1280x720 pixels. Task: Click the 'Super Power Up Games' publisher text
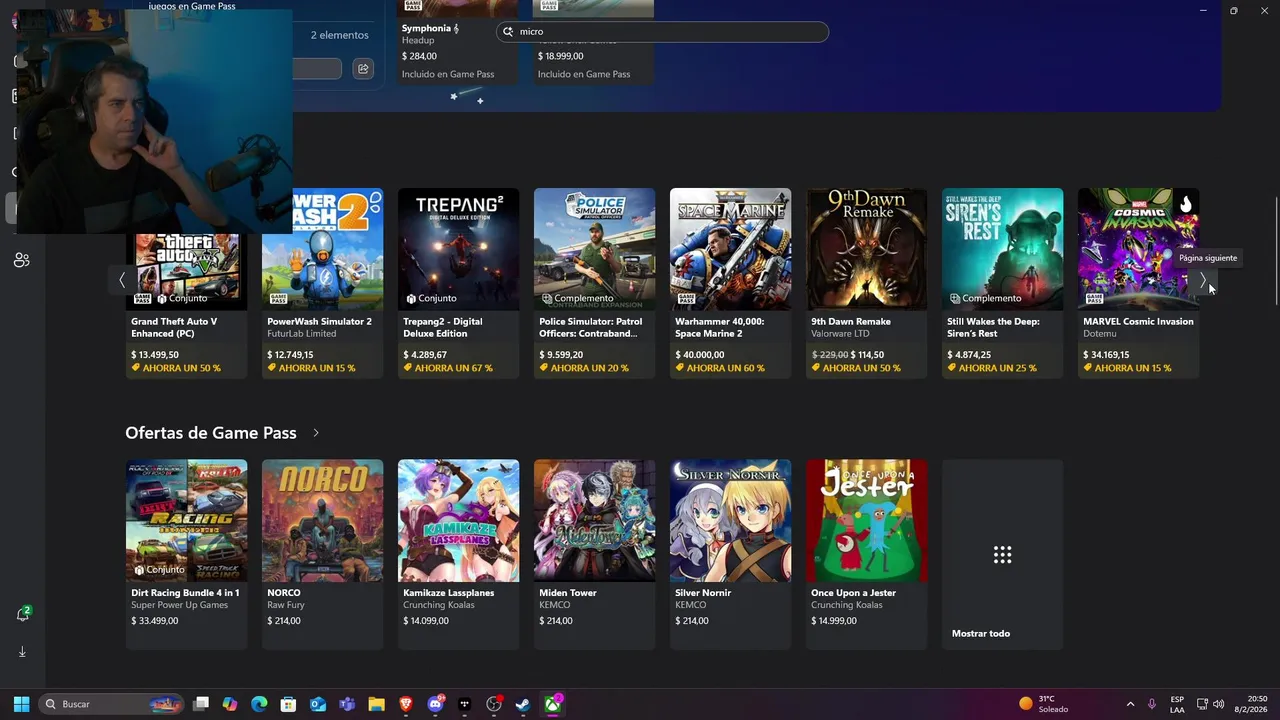(x=179, y=605)
